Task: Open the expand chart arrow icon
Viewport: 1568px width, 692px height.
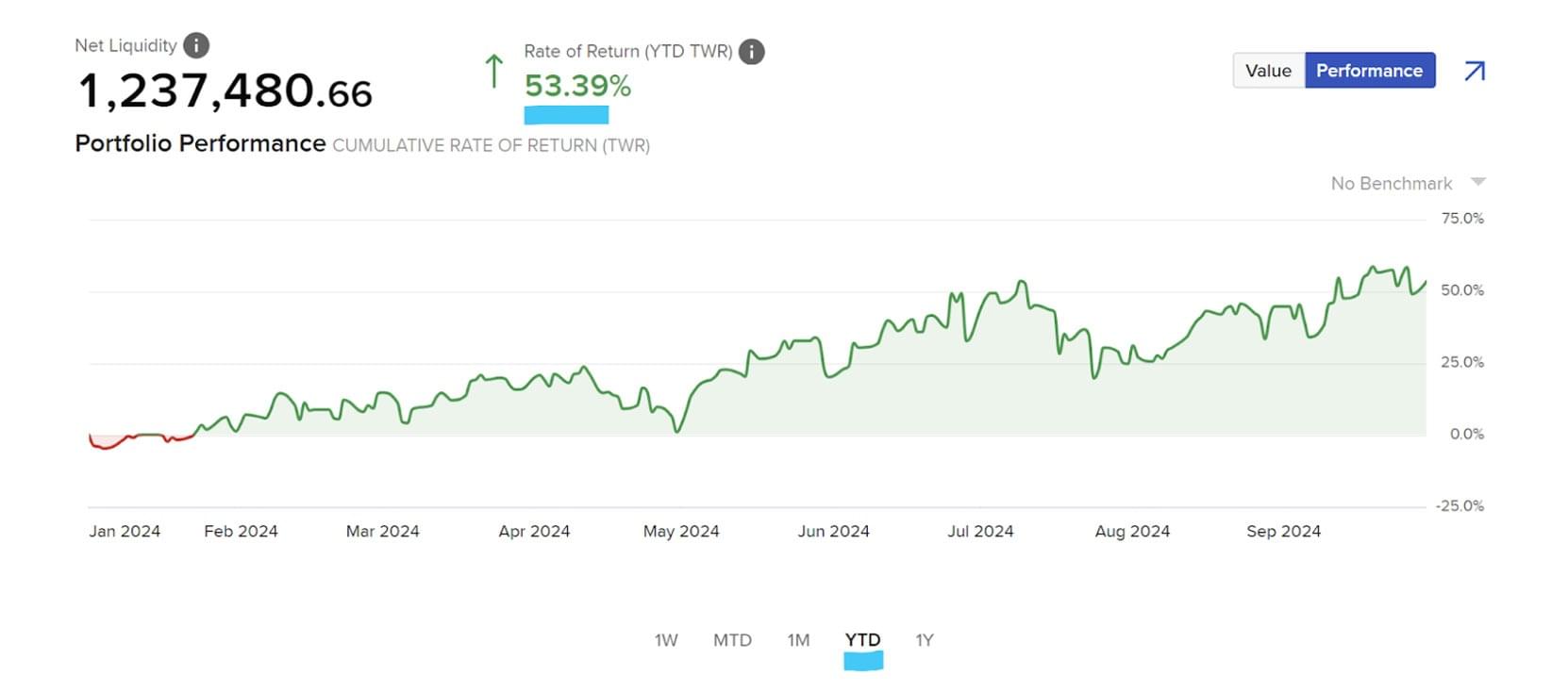Action: click(x=1474, y=72)
